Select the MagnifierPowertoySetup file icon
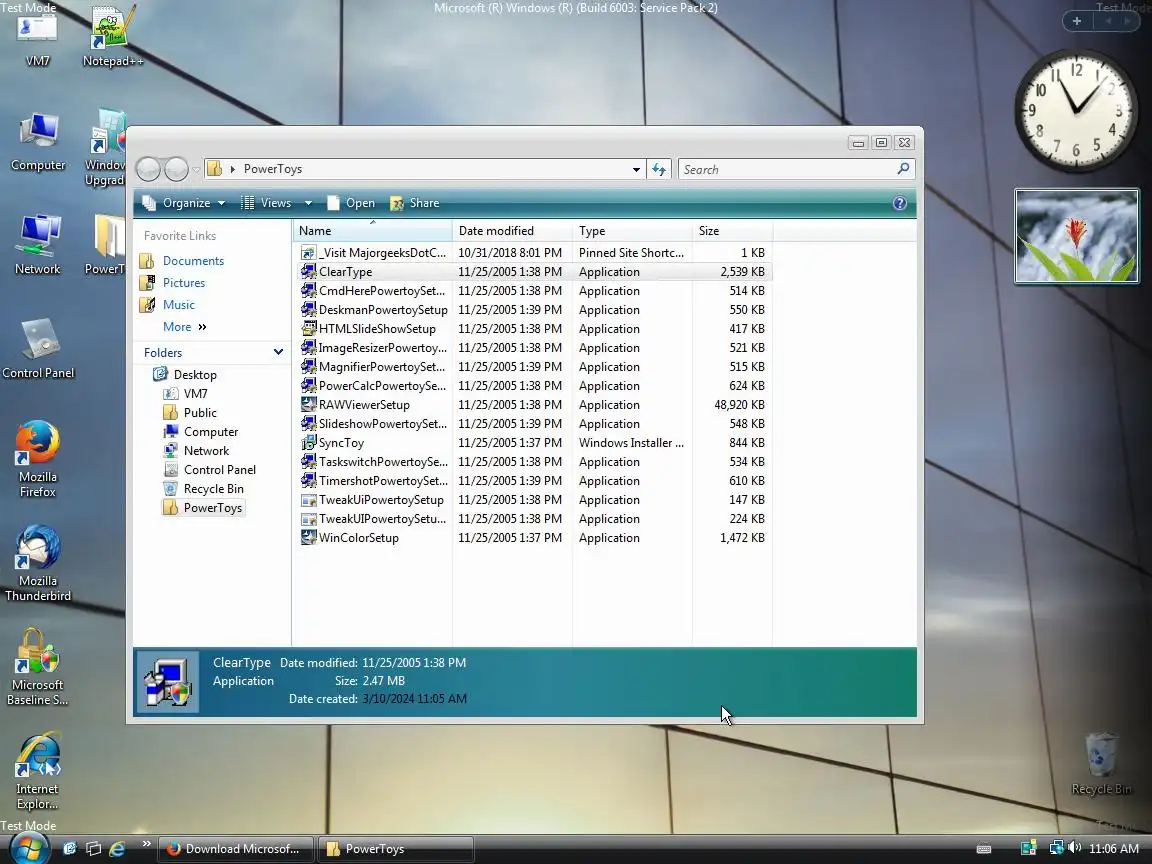This screenshot has height=864, width=1152. [x=309, y=367]
